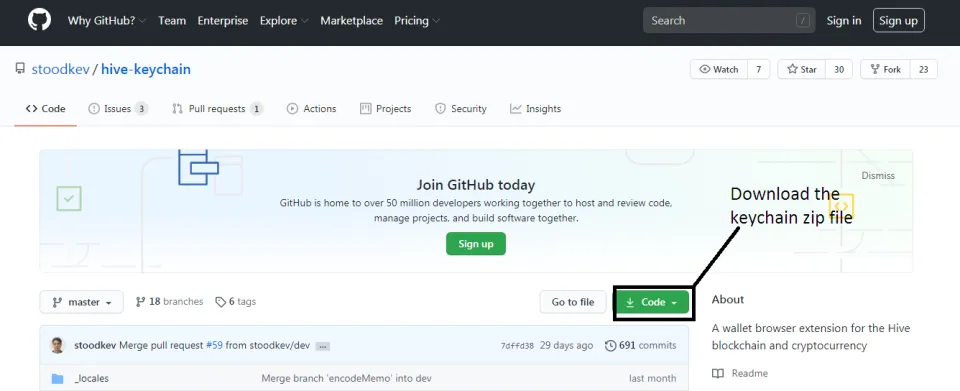Screen dimensions: 960x391
Task: Click the Sign in link
Action: pyautogui.click(x=844, y=20)
